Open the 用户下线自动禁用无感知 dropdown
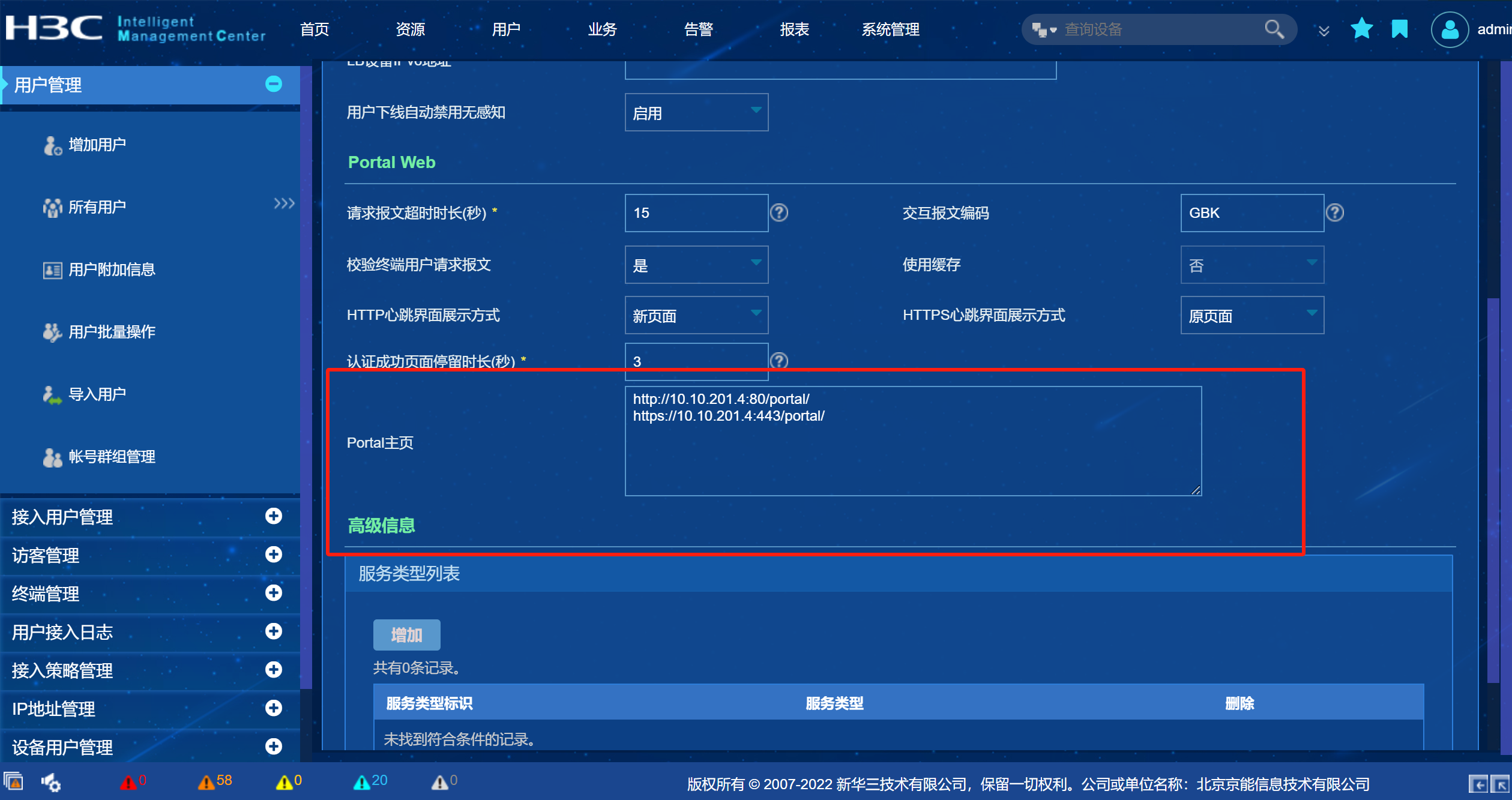The width and height of the screenshot is (1512, 800). pos(696,112)
